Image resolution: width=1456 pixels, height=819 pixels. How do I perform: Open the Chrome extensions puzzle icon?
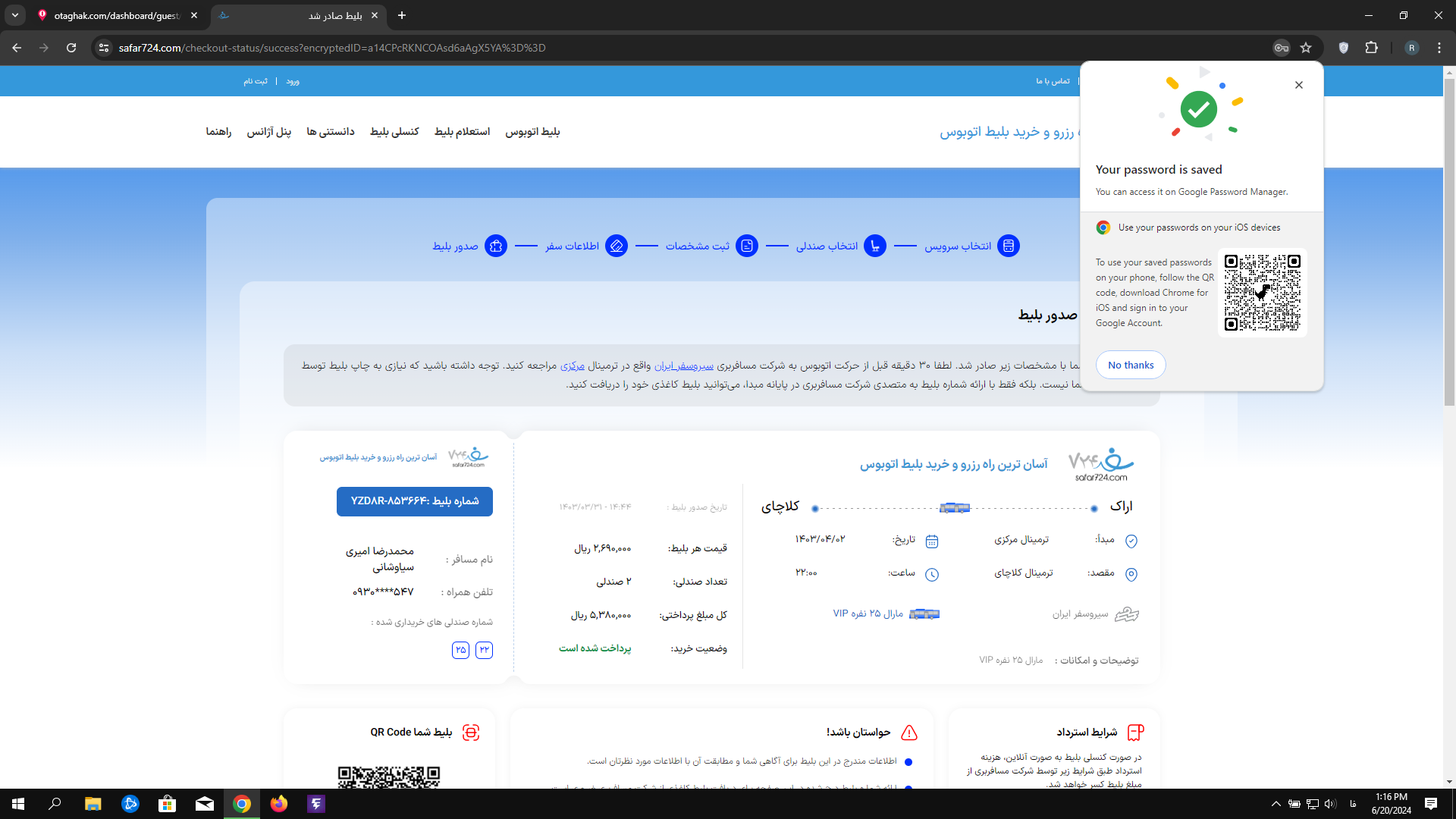pyautogui.click(x=1371, y=48)
